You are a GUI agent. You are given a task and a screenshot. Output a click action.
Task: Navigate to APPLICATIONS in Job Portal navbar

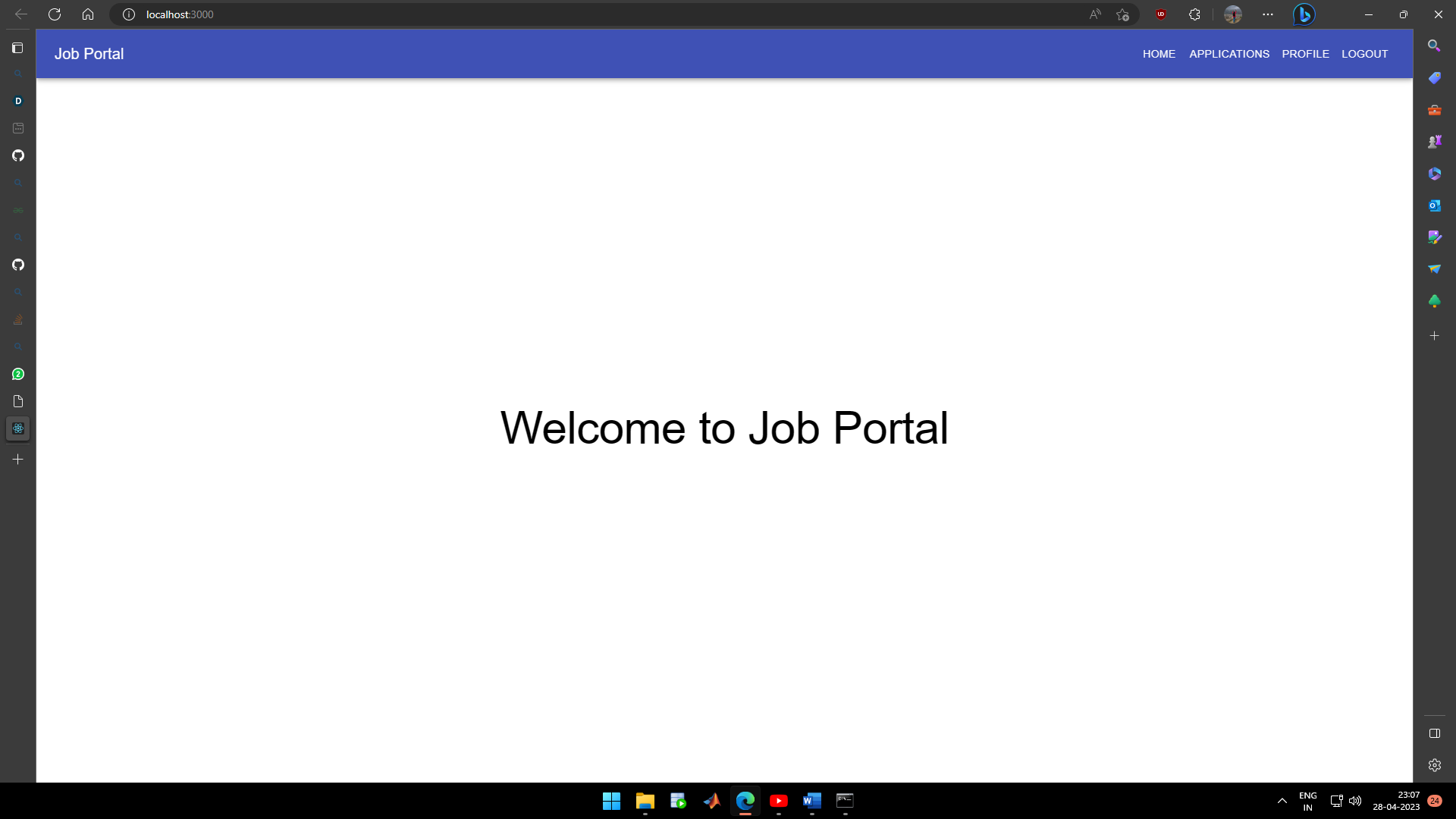[x=1229, y=54]
